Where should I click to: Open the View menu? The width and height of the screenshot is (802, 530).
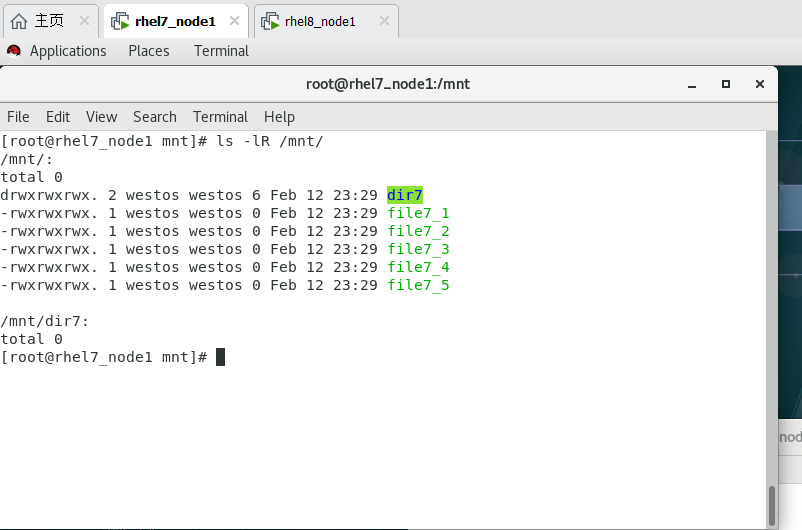coord(101,117)
